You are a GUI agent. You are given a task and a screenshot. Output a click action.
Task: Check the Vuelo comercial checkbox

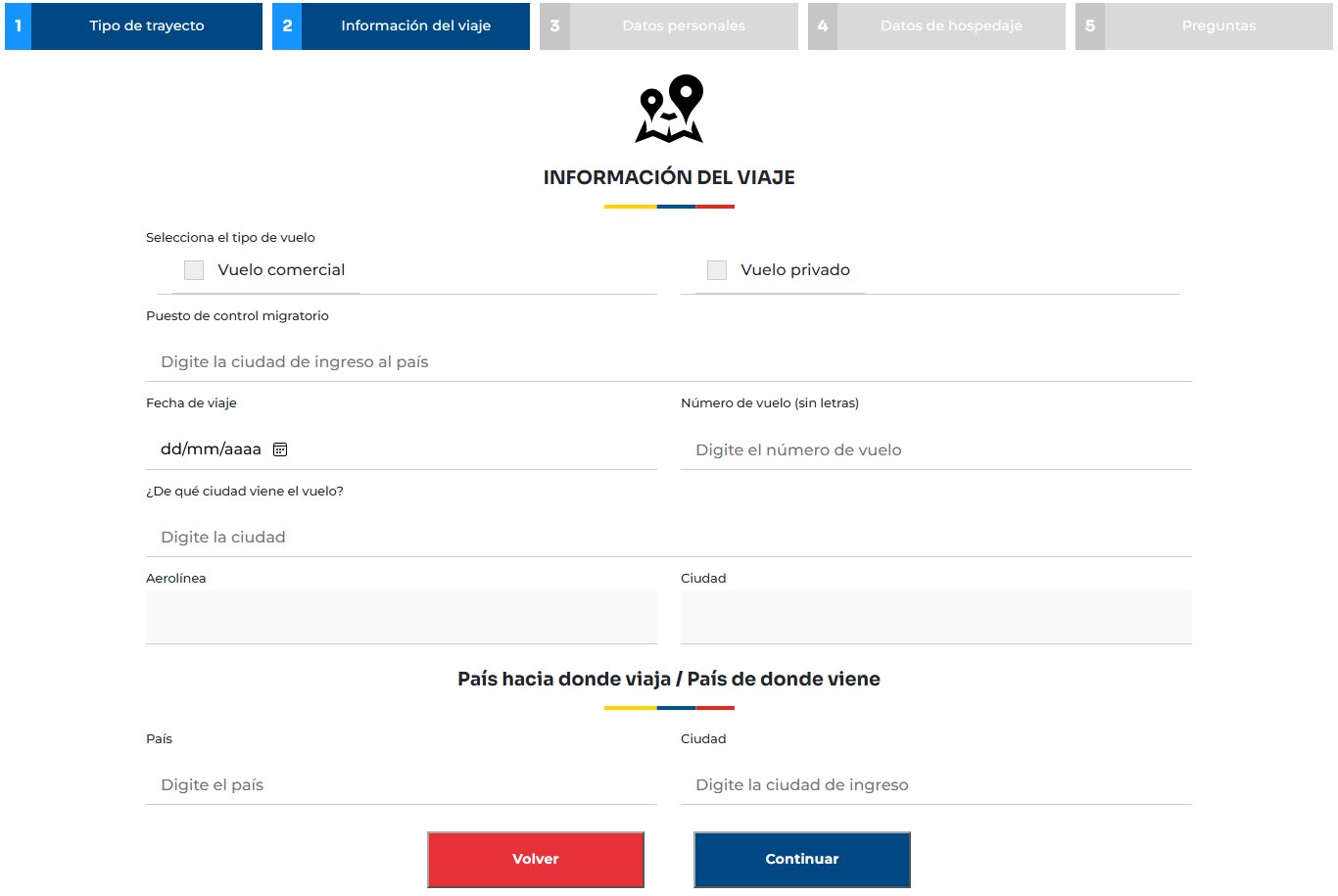[x=194, y=270]
